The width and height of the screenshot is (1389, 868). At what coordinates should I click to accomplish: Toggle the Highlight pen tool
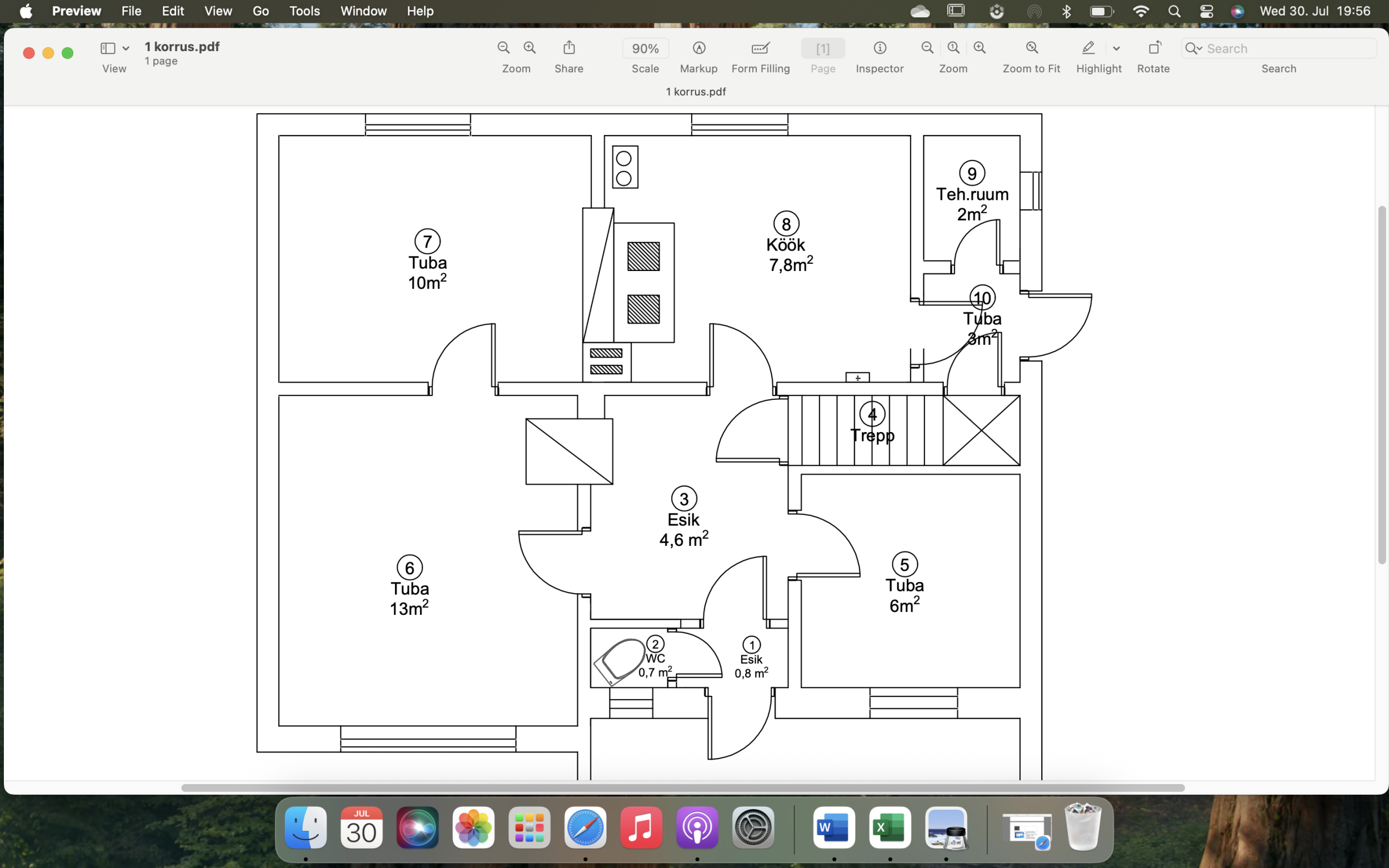tap(1088, 48)
